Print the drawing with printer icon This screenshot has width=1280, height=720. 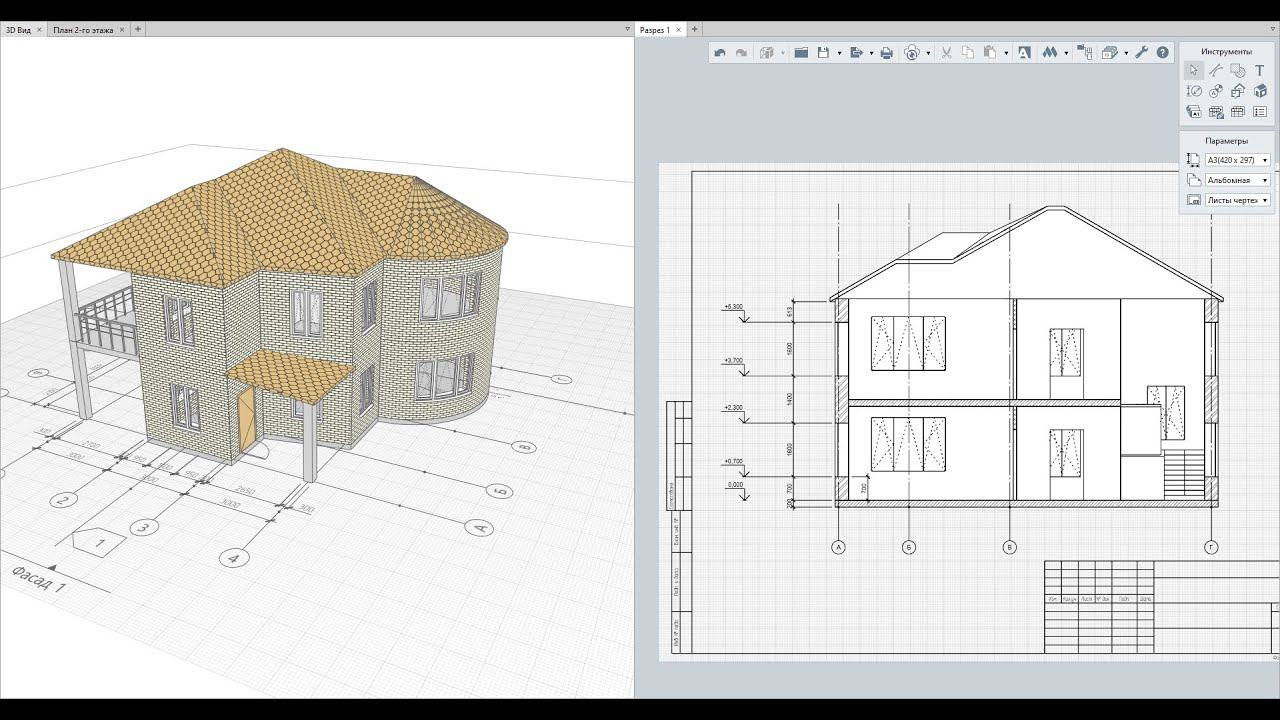[886, 53]
